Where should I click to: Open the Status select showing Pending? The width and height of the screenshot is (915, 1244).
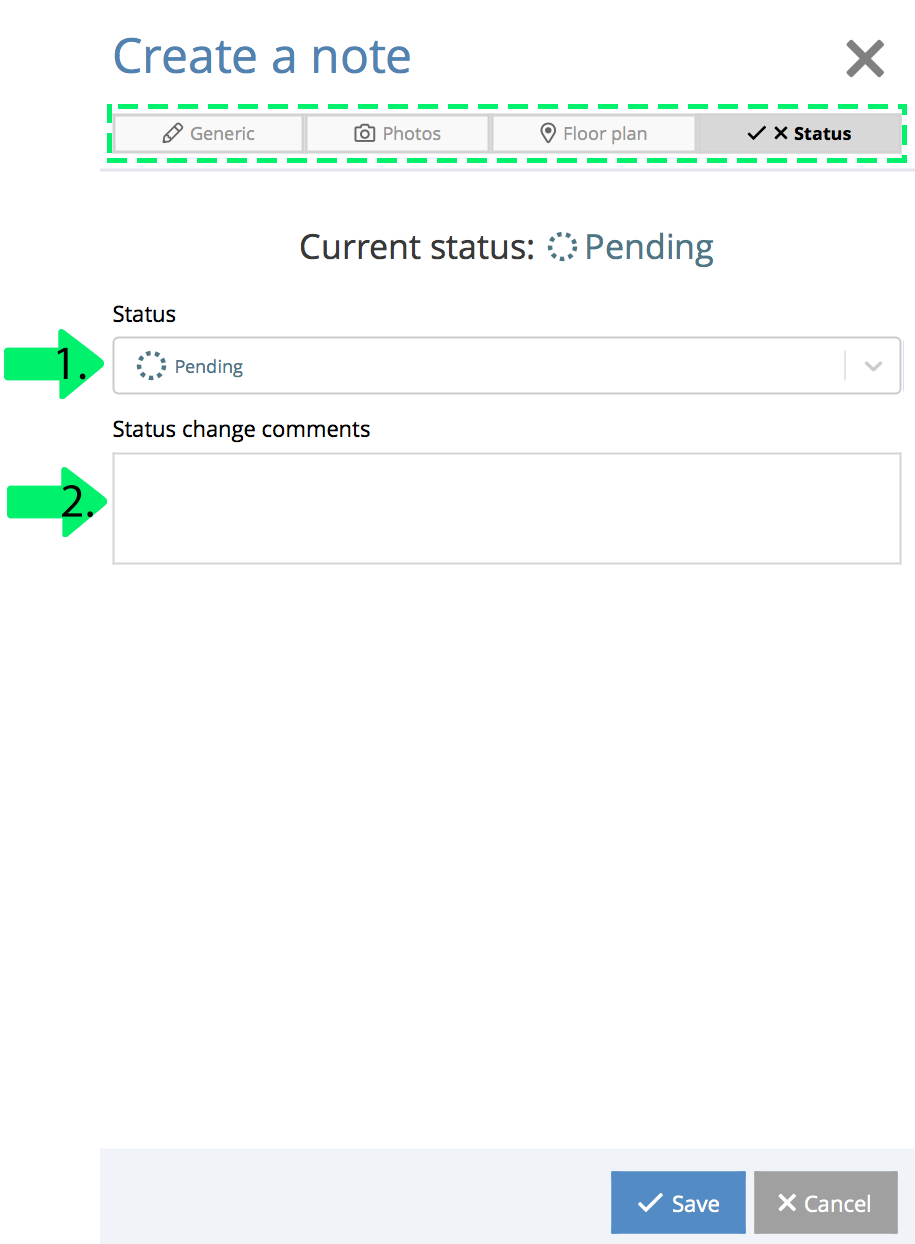(507, 366)
